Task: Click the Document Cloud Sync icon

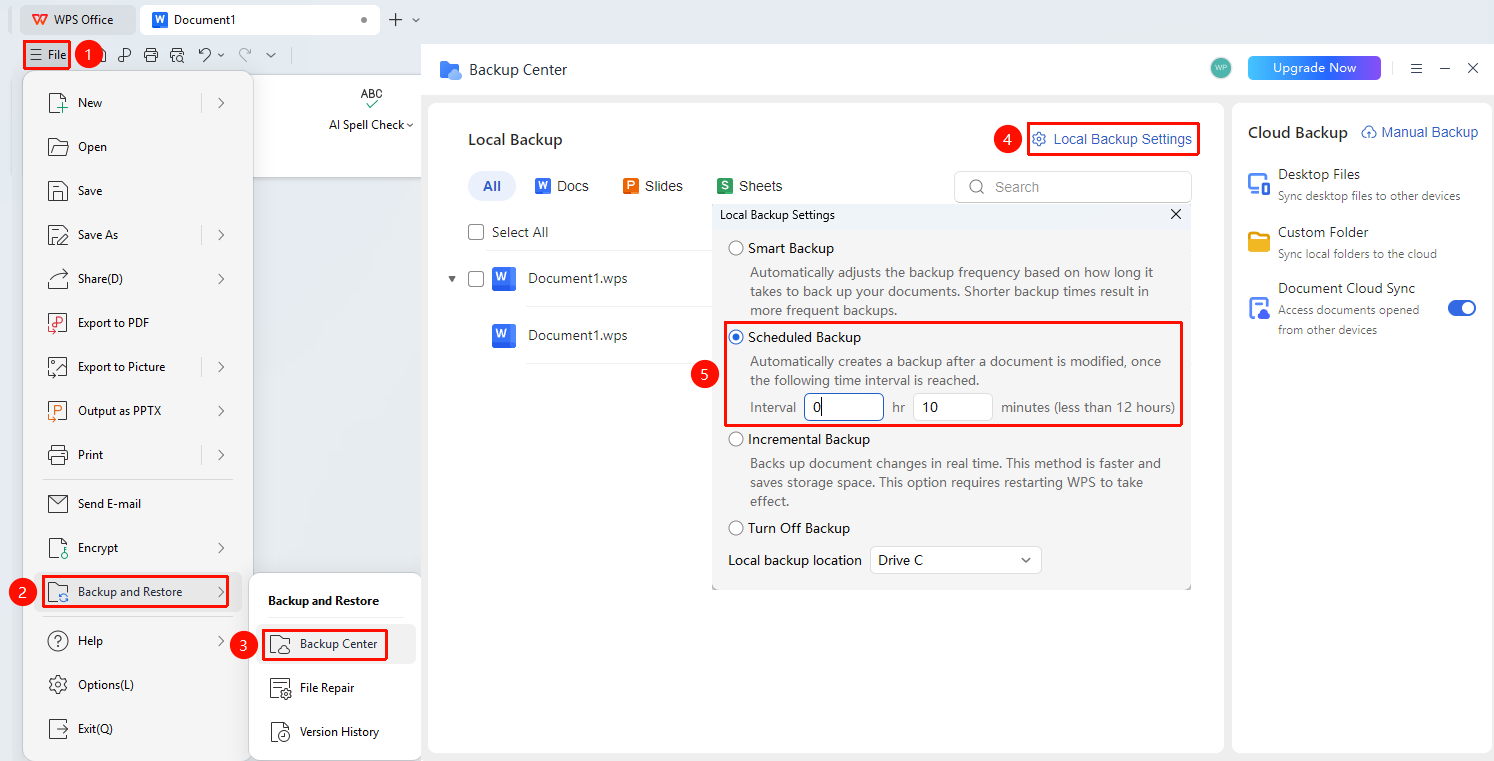Action: 1258,308
